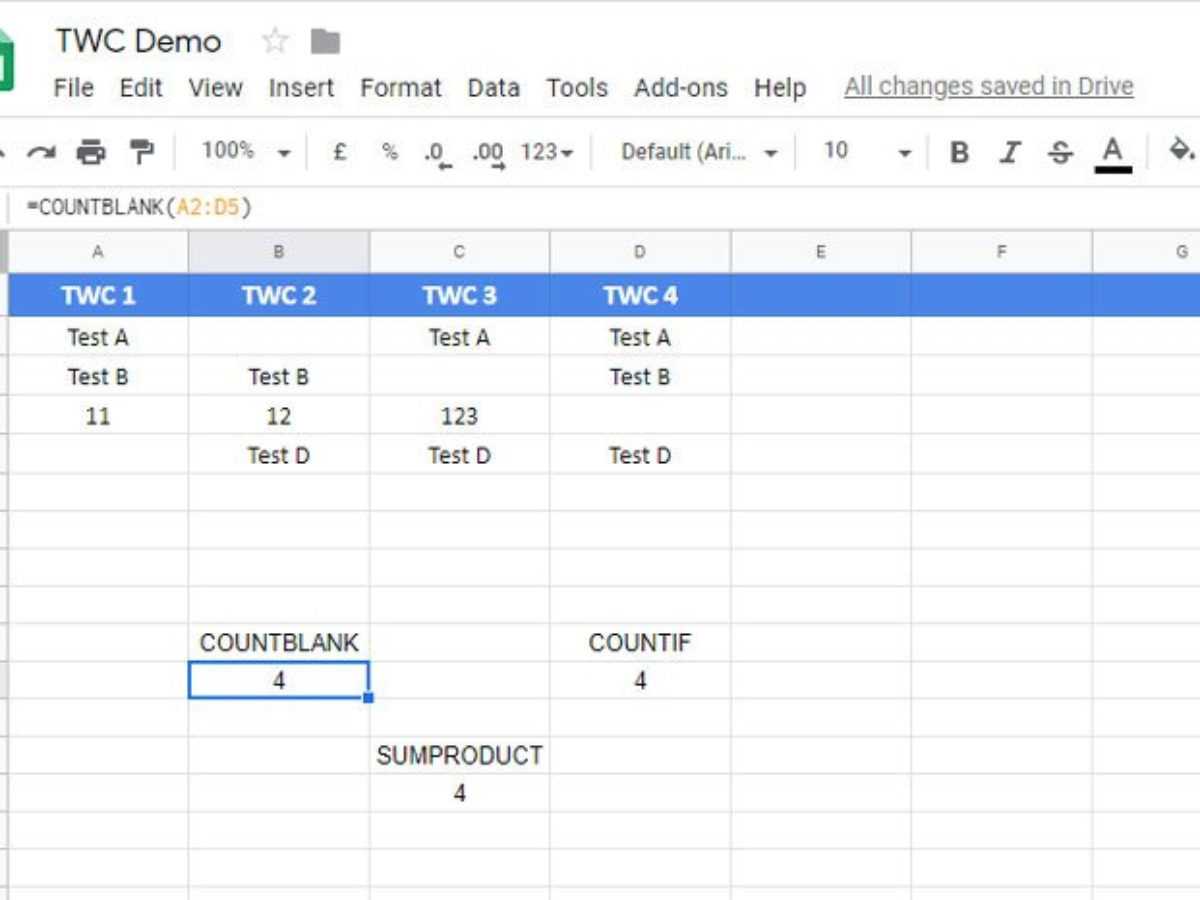
Task: Click the TWC 4 header cell
Action: (x=640, y=295)
